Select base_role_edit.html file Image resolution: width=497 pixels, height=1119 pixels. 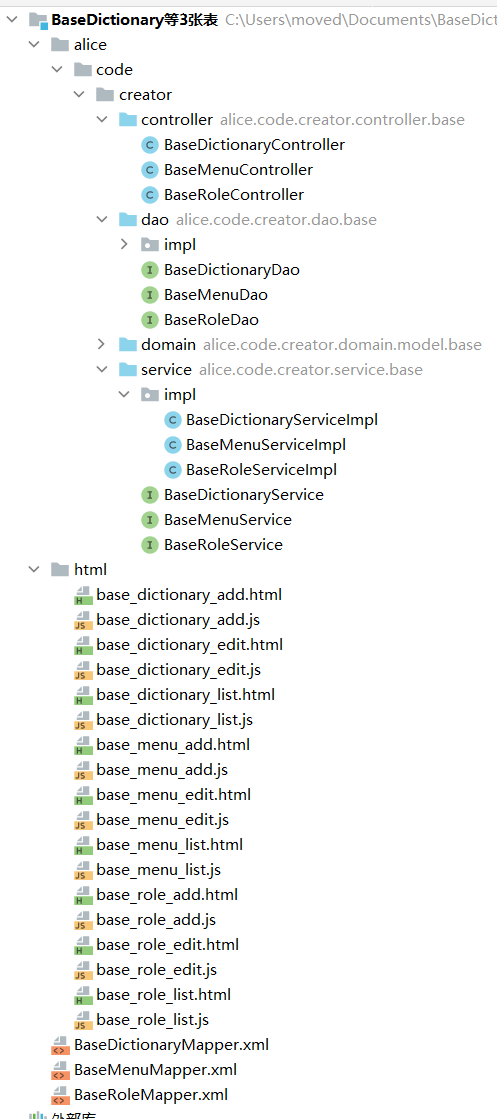(x=168, y=944)
